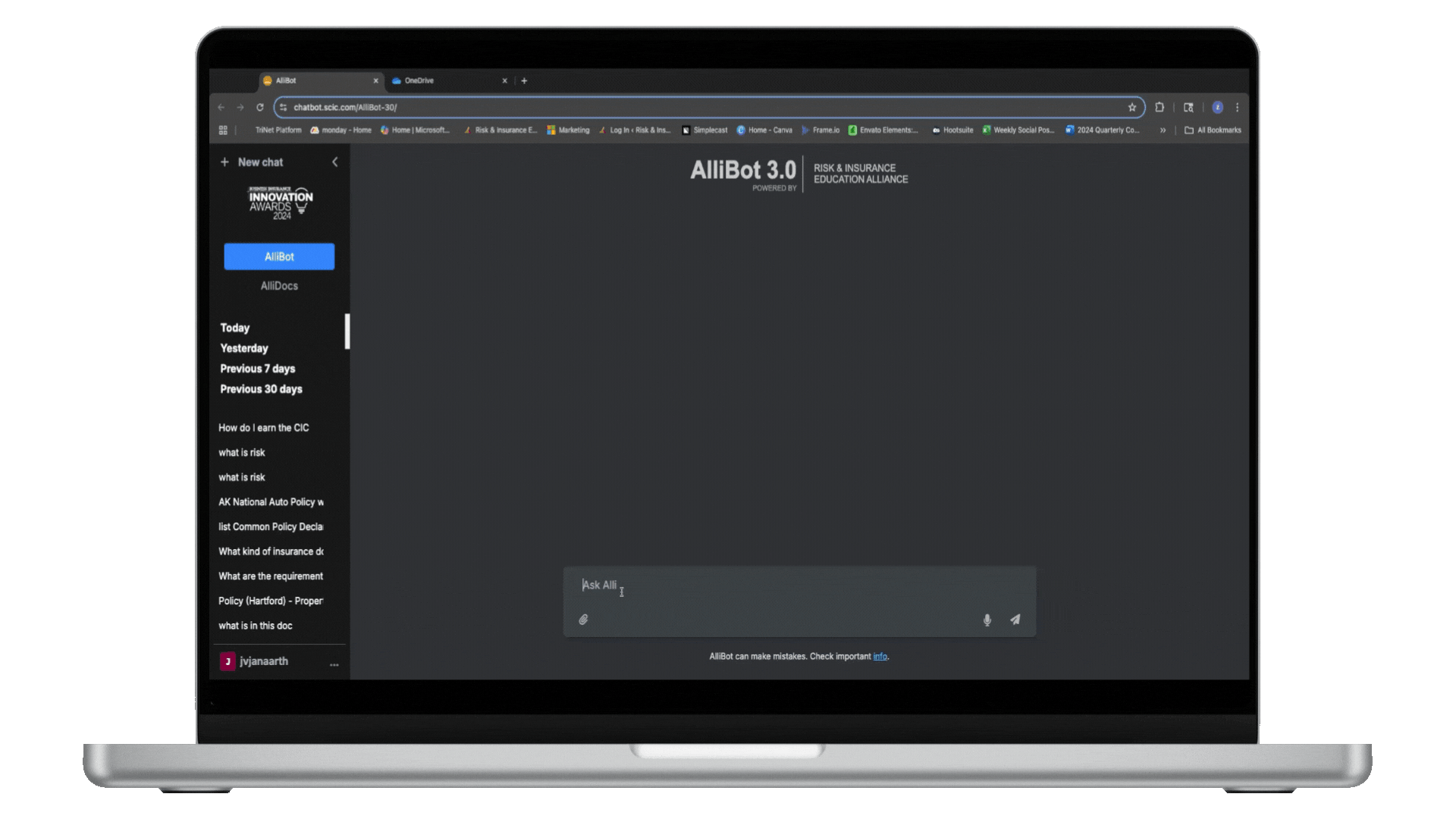
Task: Open the Home | Microsoft bookmark
Action: (x=415, y=130)
